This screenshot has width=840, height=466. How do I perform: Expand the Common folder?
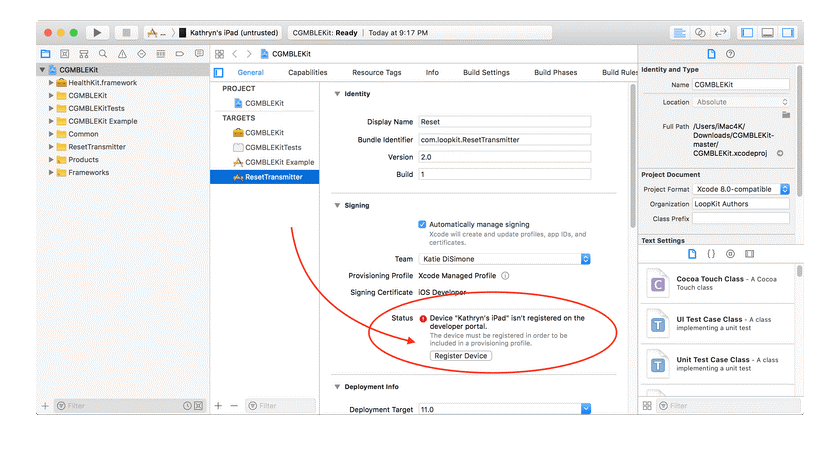point(51,134)
